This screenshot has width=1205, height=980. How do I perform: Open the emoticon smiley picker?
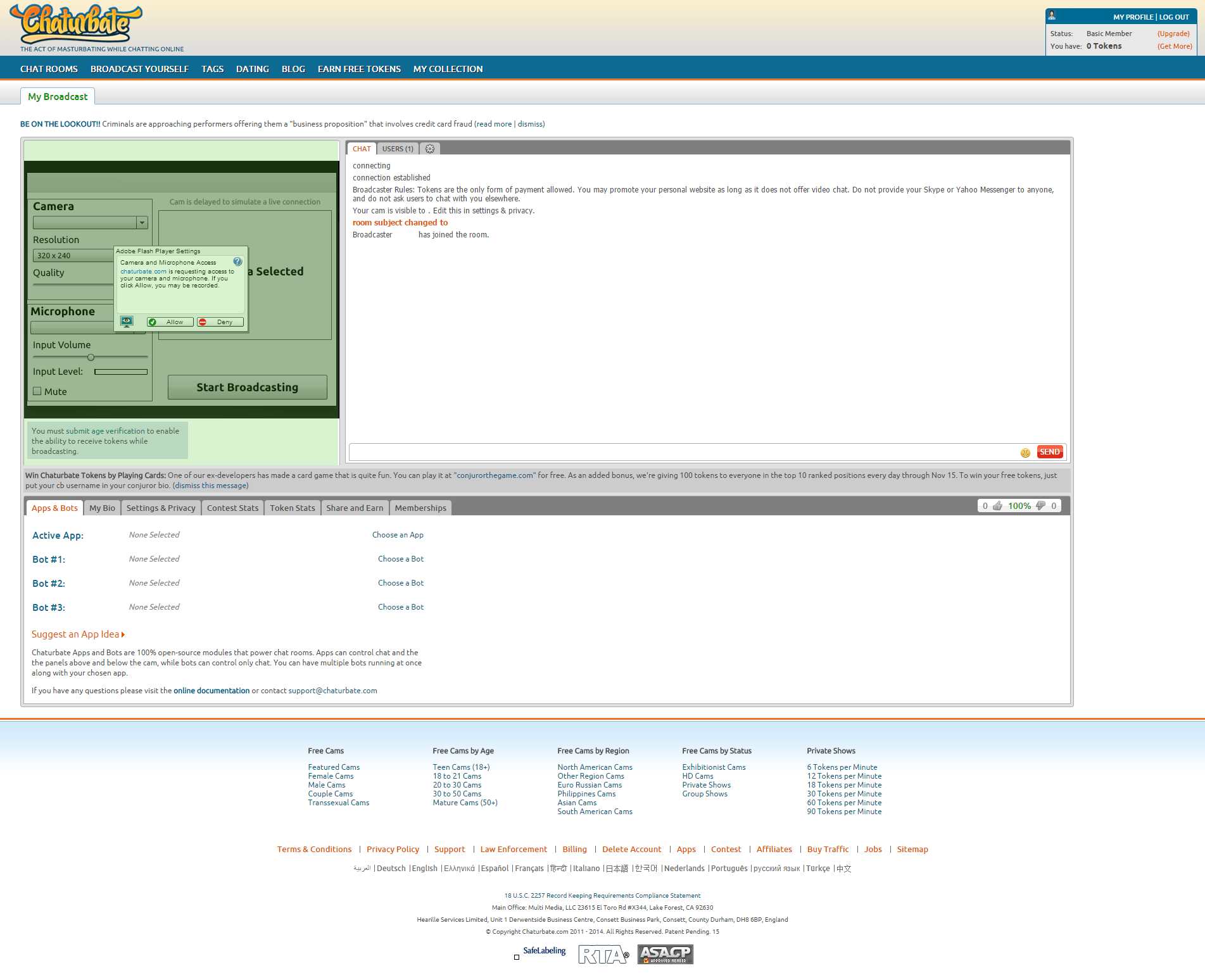(x=1025, y=453)
